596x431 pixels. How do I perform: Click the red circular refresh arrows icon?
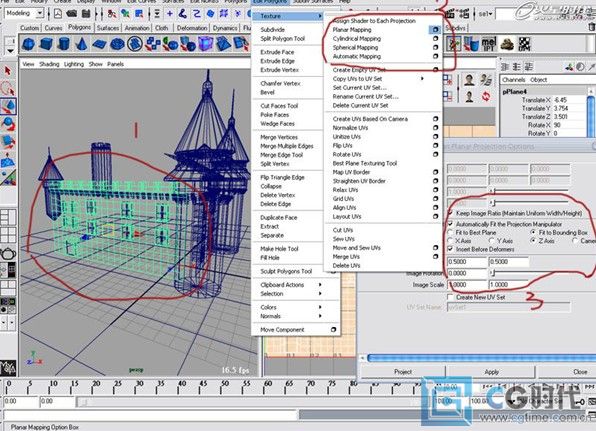click(486, 97)
